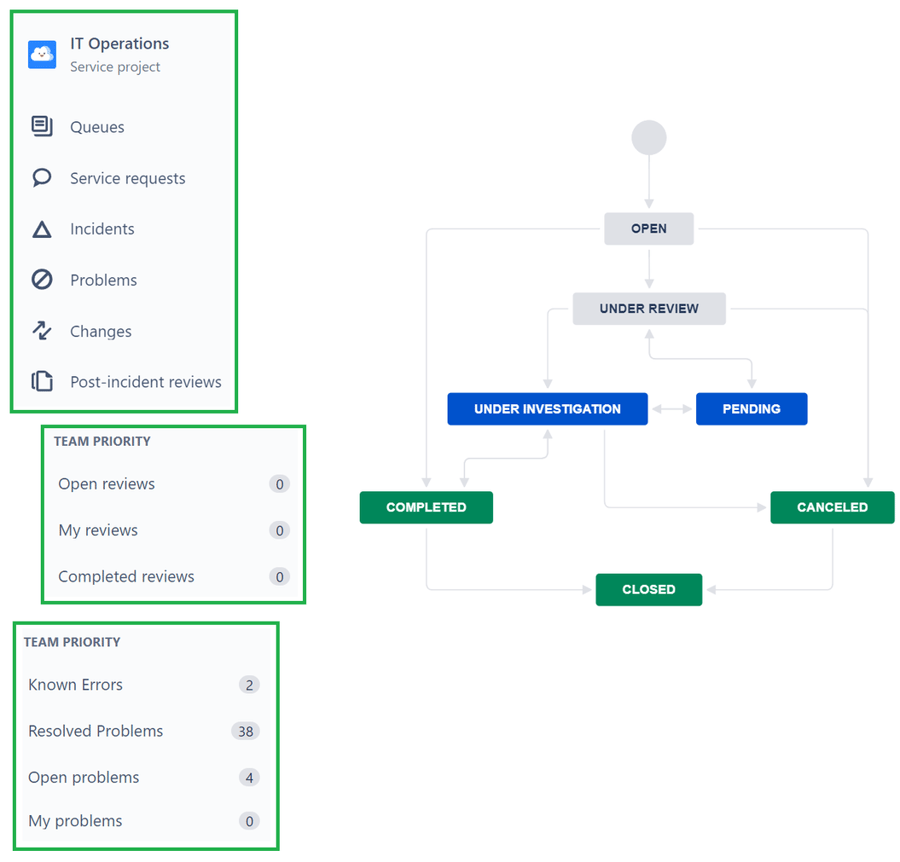Click the PENDING status node

751,408
